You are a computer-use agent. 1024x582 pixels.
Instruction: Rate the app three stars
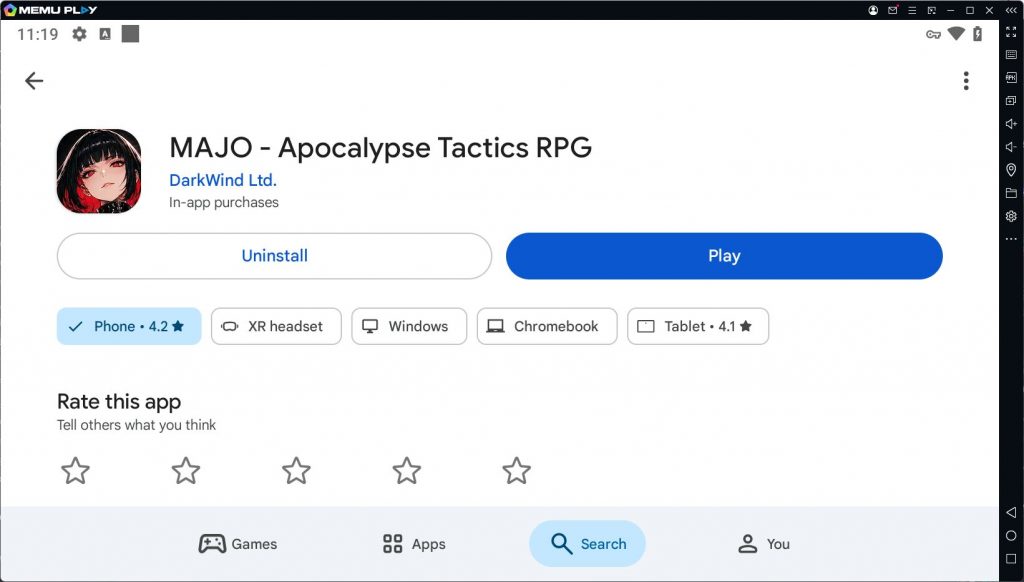click(x=296, y=470)
